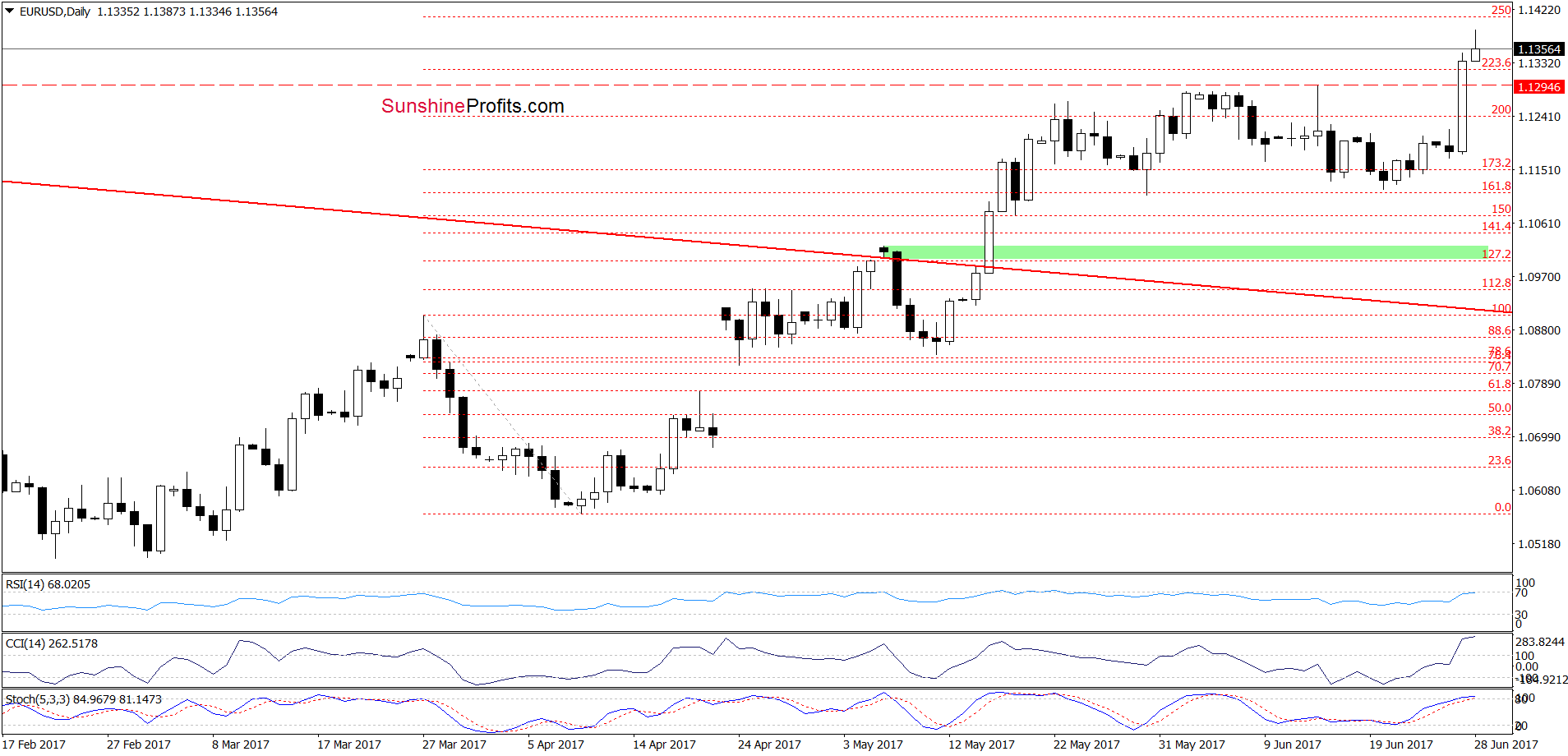Click the 1.11510 price axis value
Image resolution: width=1568 pixels, height=756 pixels.
[1538, 170]
